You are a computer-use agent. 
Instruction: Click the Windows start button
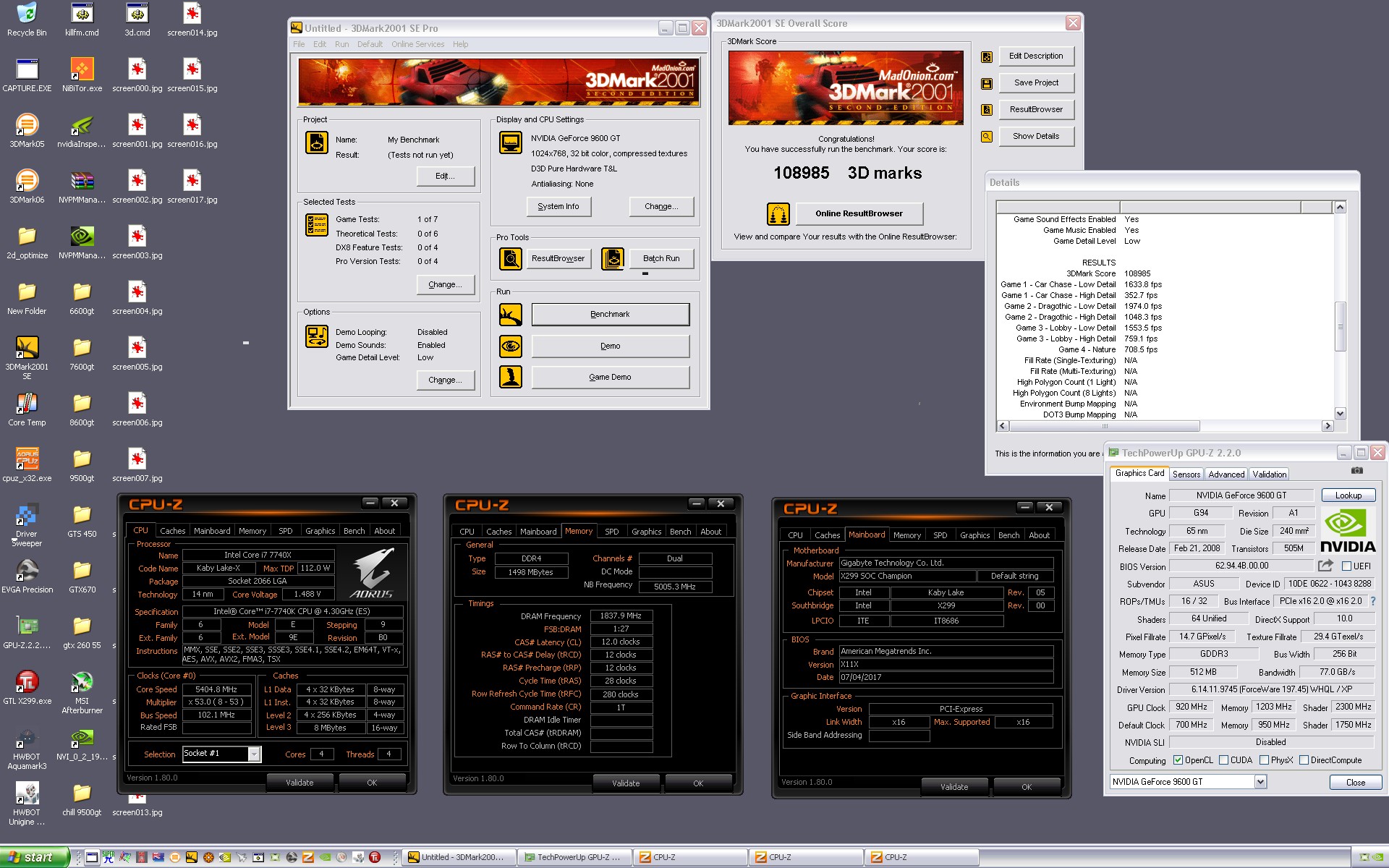(x=34, y=857)
